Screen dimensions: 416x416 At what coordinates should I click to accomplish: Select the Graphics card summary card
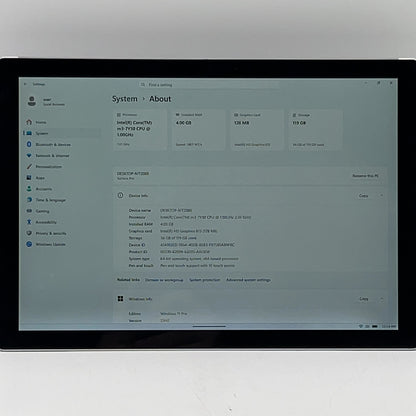point(257,130)
